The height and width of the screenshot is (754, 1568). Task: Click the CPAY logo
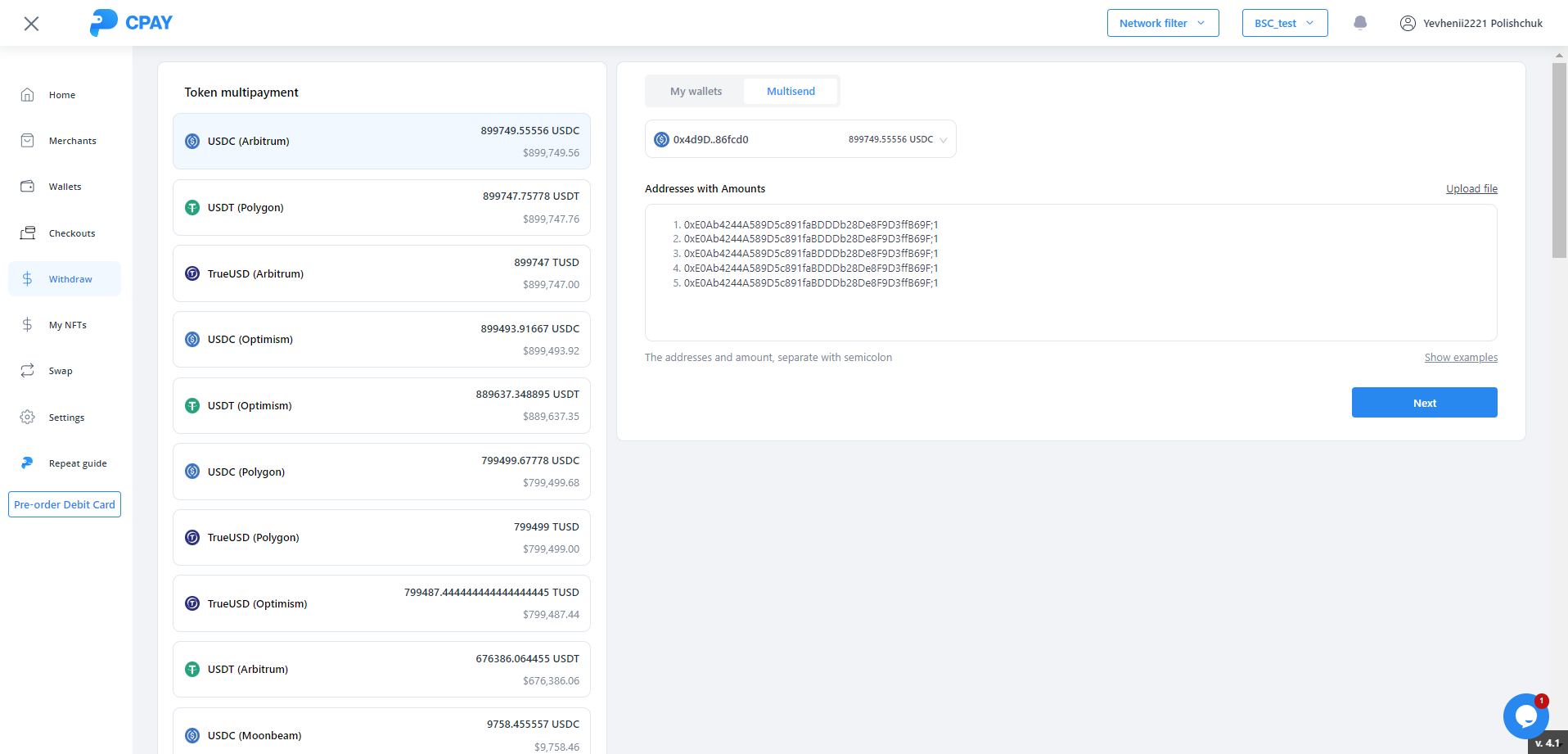tap(132, 23)
